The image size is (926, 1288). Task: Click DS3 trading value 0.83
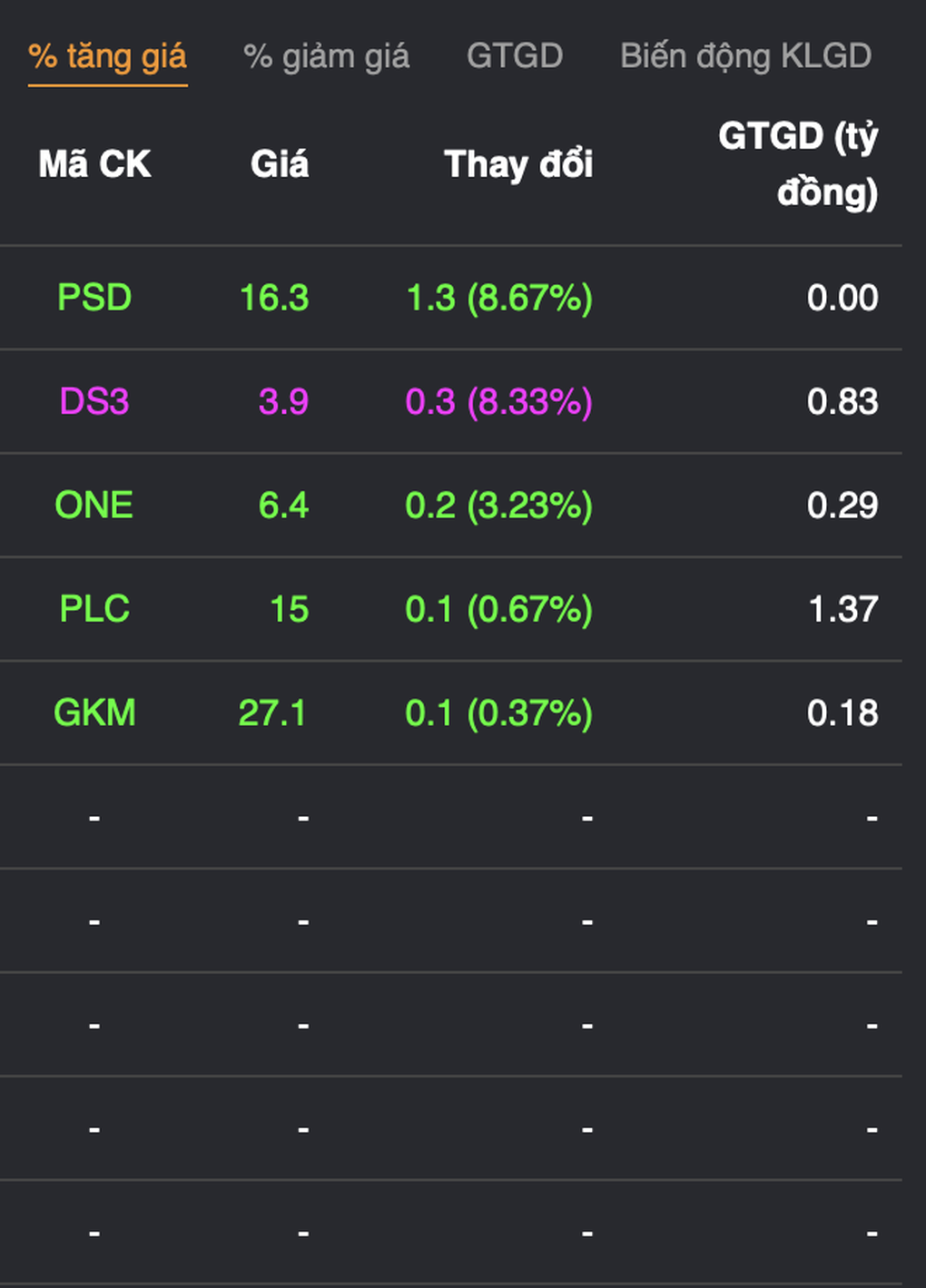coord(842,401)
